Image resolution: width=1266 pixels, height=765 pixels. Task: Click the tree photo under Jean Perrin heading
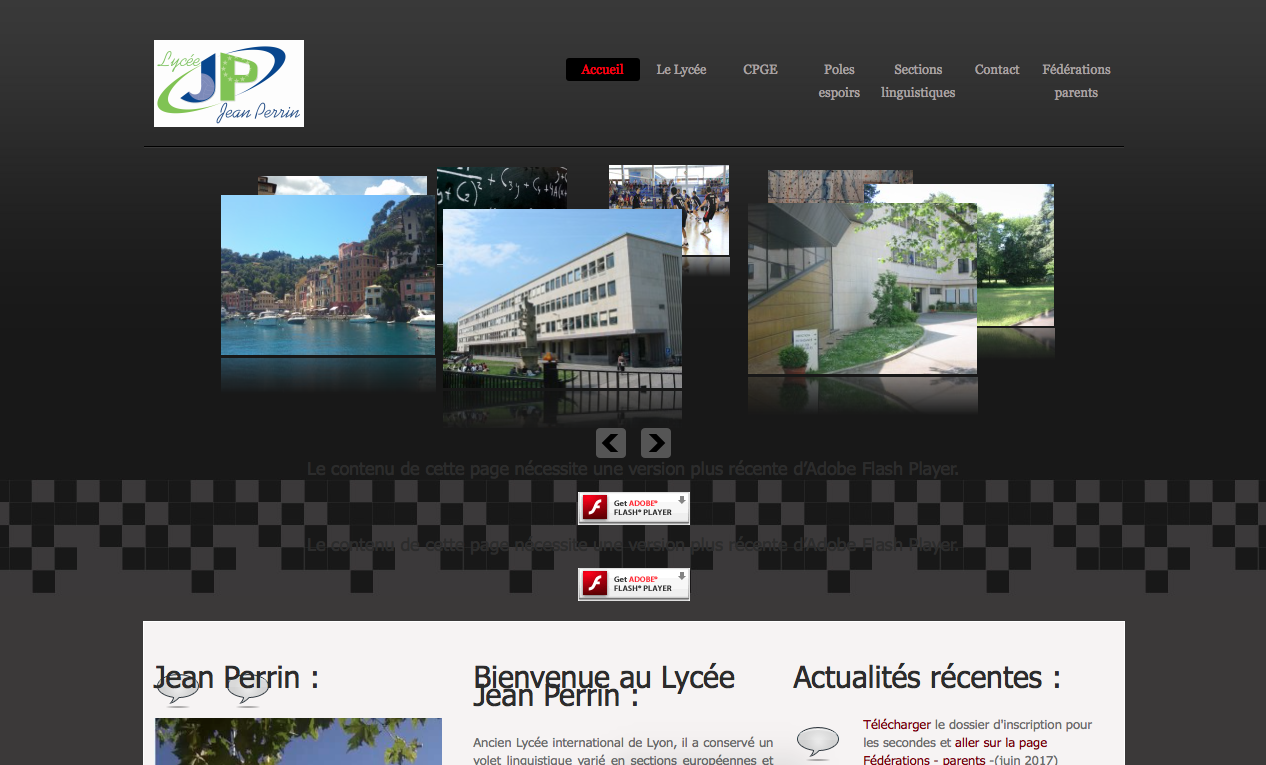(298, 741)
